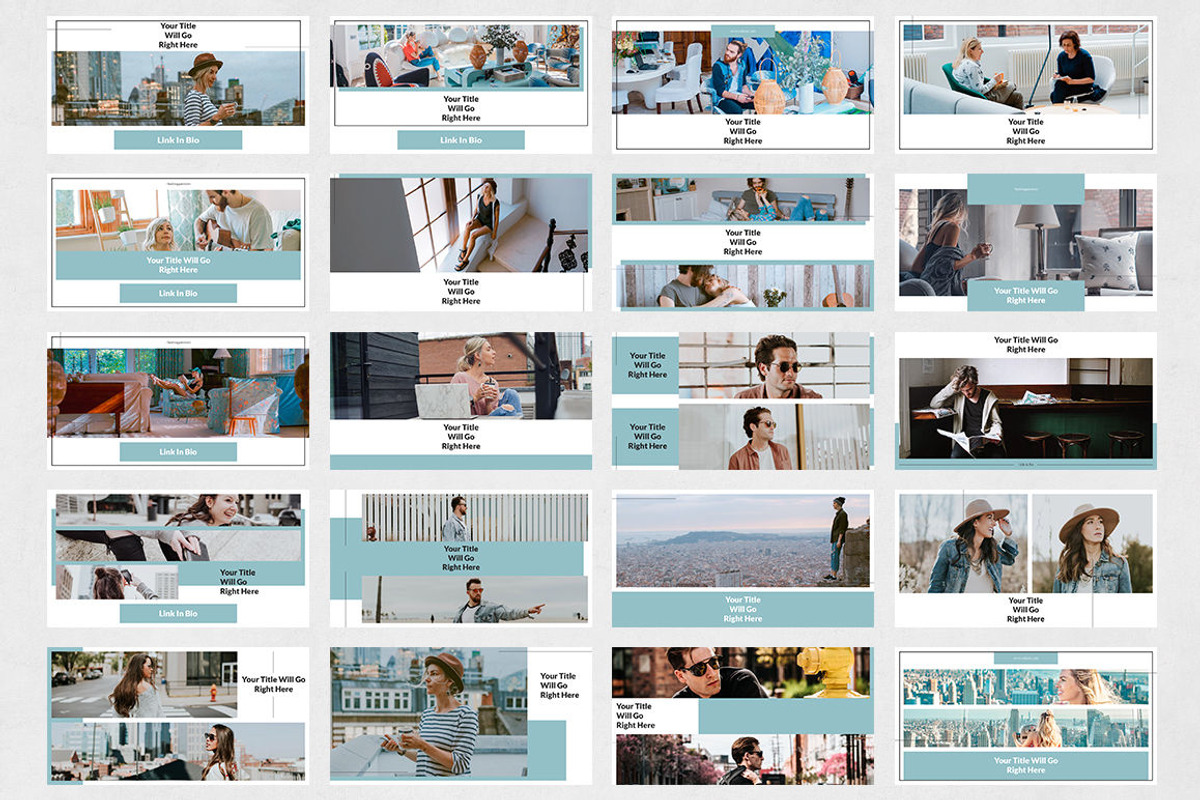
Task: Select the photo of man playing guitar
Action: coord(178,220)
